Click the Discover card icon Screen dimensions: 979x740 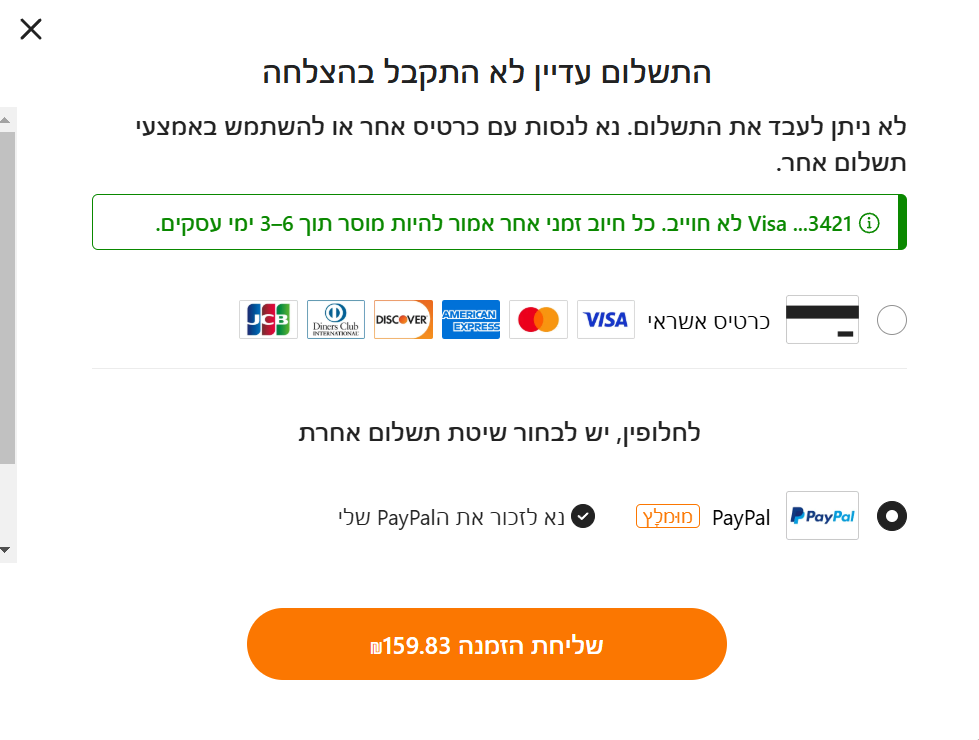403,319
